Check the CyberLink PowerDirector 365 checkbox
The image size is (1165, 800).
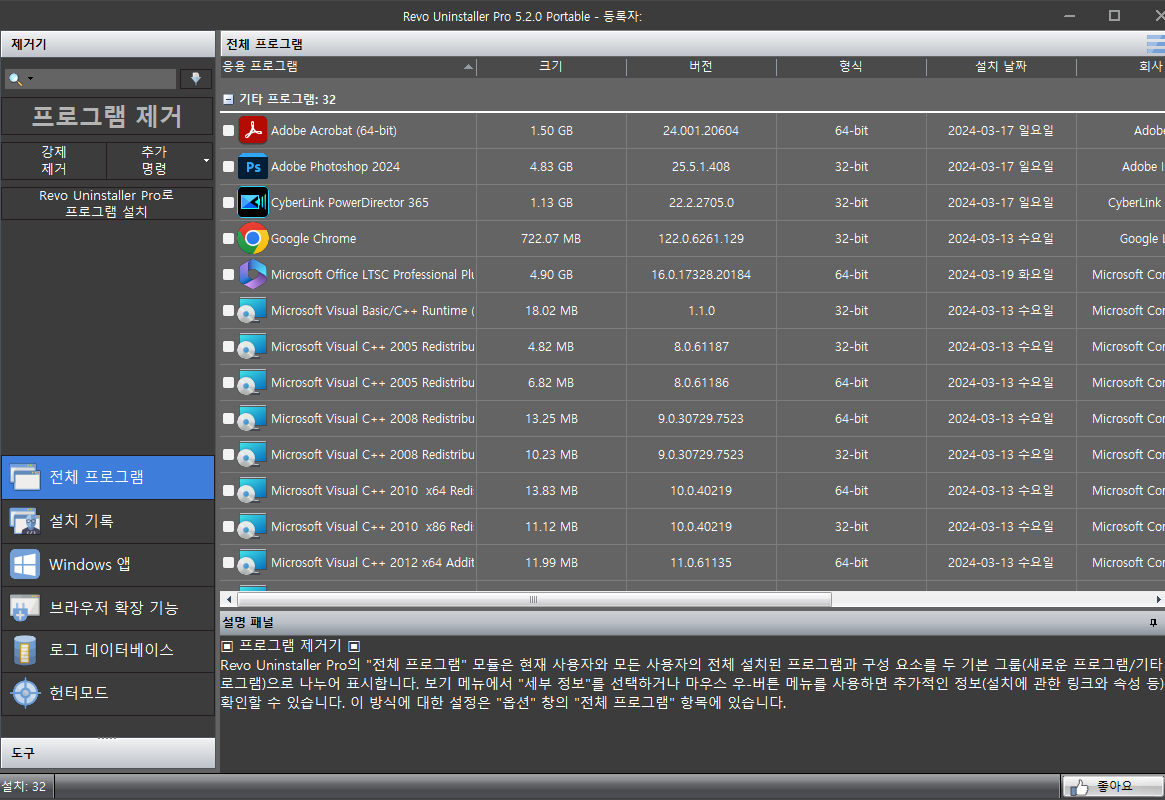[x=229, y=203]
